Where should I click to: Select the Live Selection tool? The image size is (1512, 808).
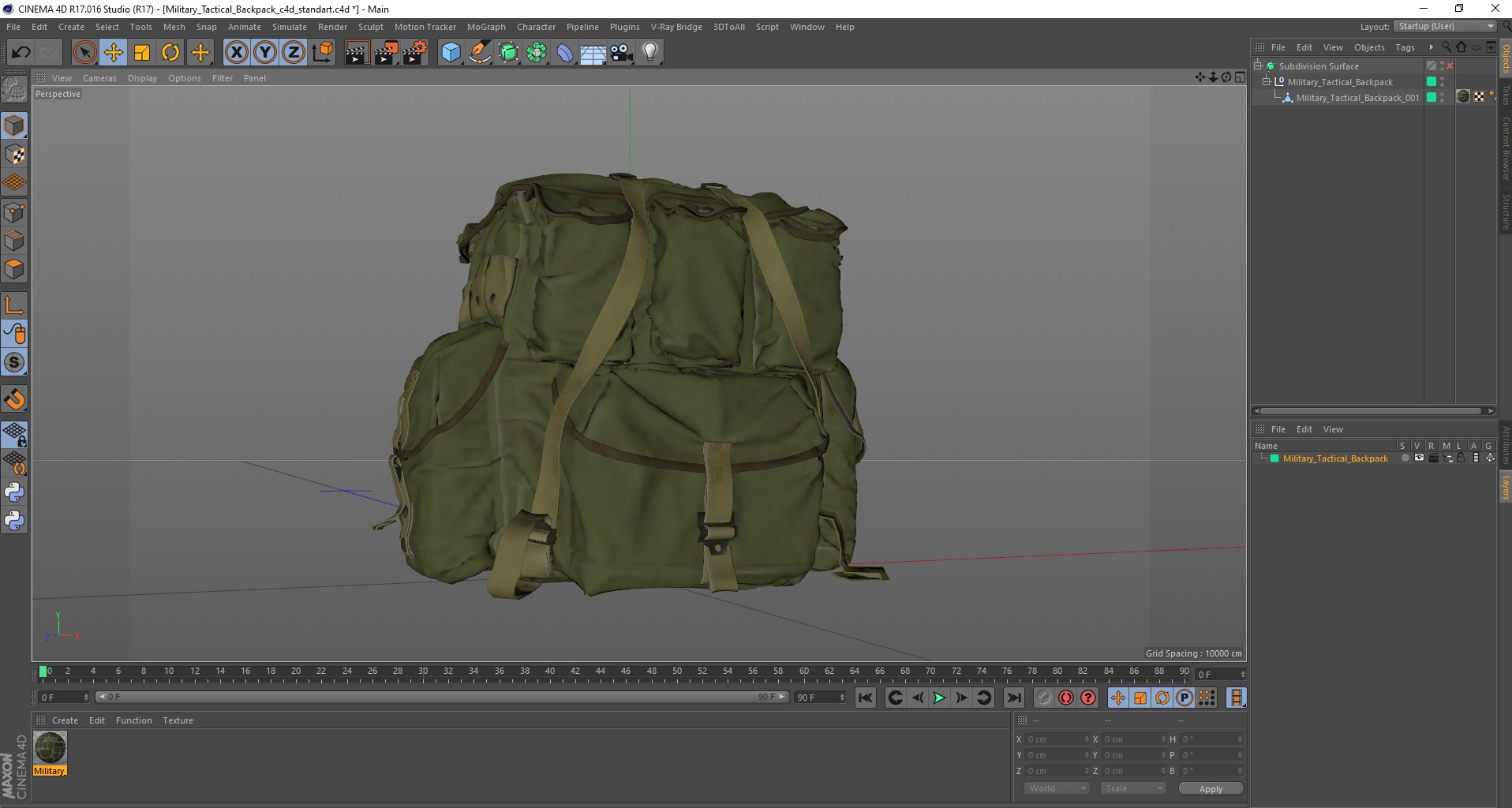(x=84, y=53)
